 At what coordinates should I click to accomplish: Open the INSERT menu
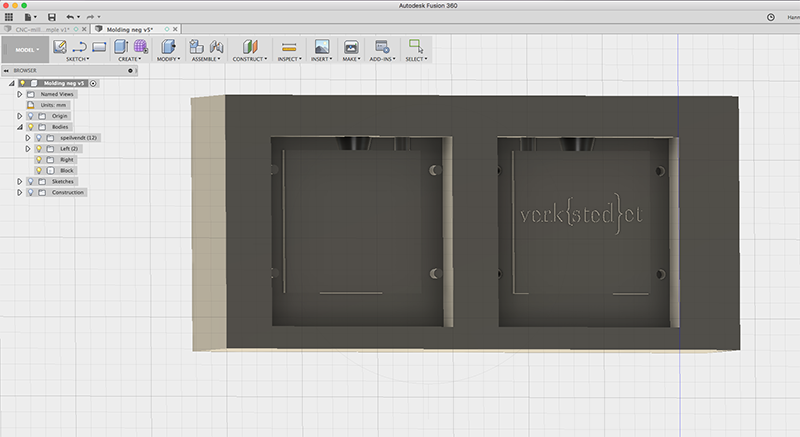[321, 59]
